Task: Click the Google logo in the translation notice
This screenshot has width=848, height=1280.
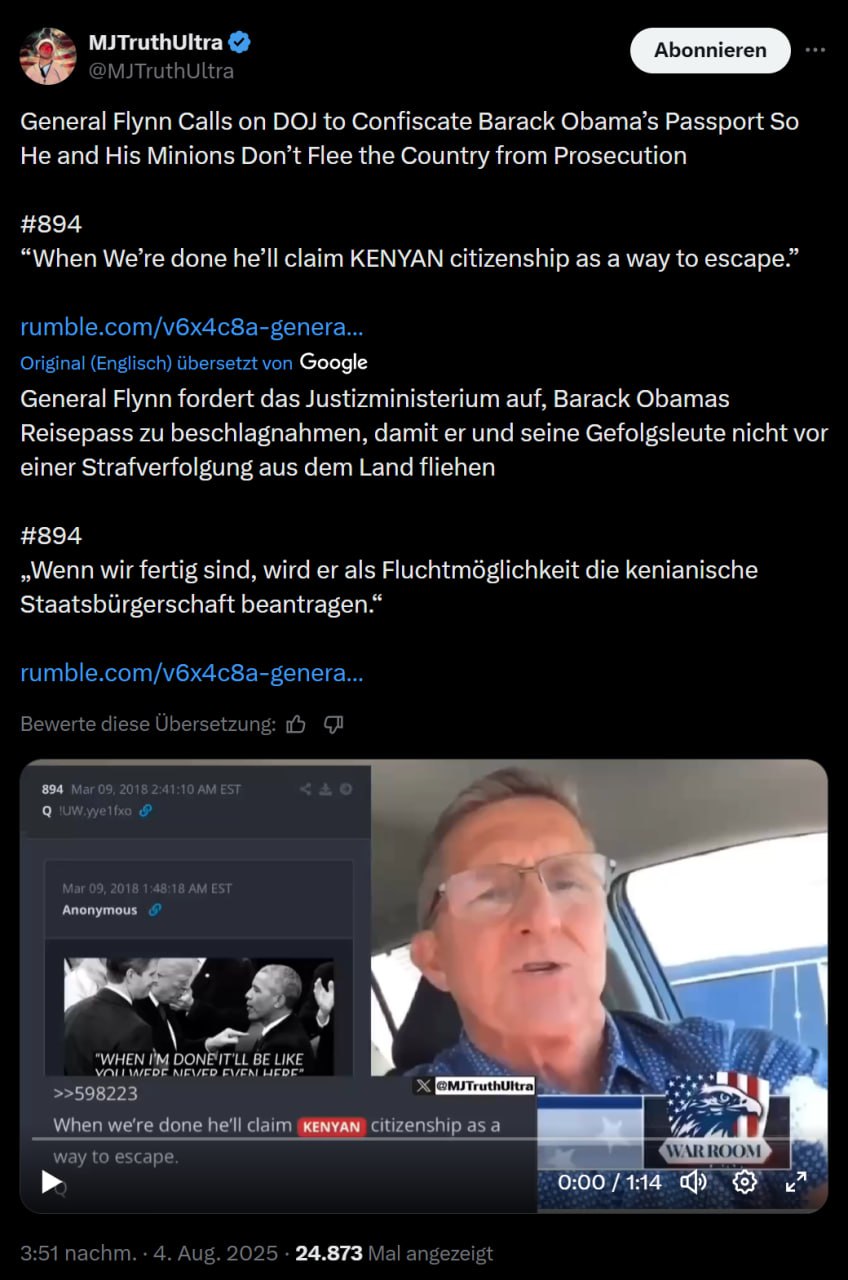Action: point(333,362)
